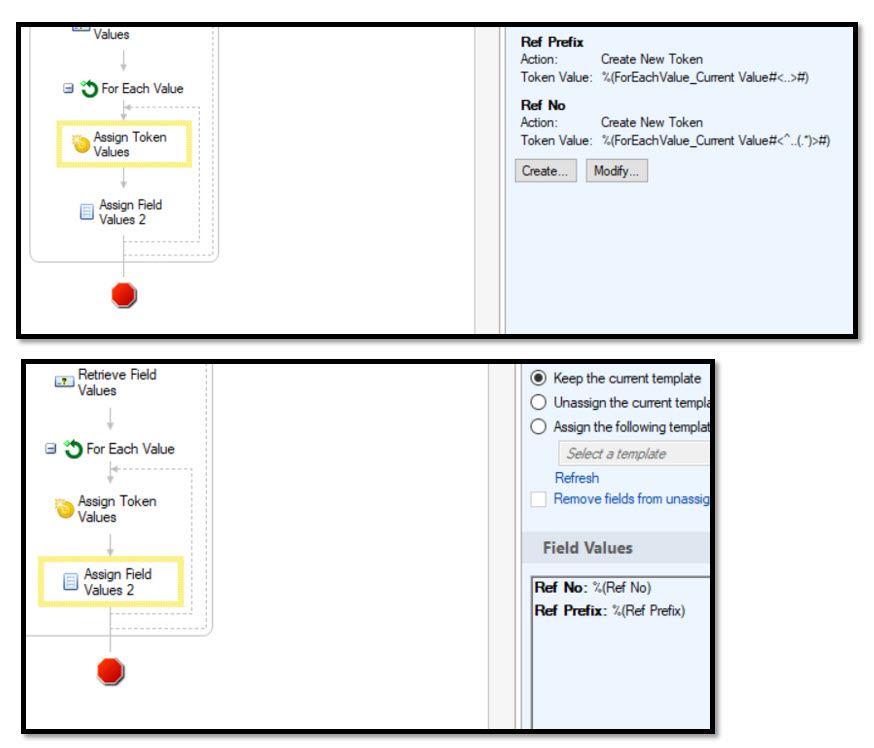Click the For Each Value loop icon in bottom workflow
The width and height of the screenshot is (874, 748).
point(73,449)
